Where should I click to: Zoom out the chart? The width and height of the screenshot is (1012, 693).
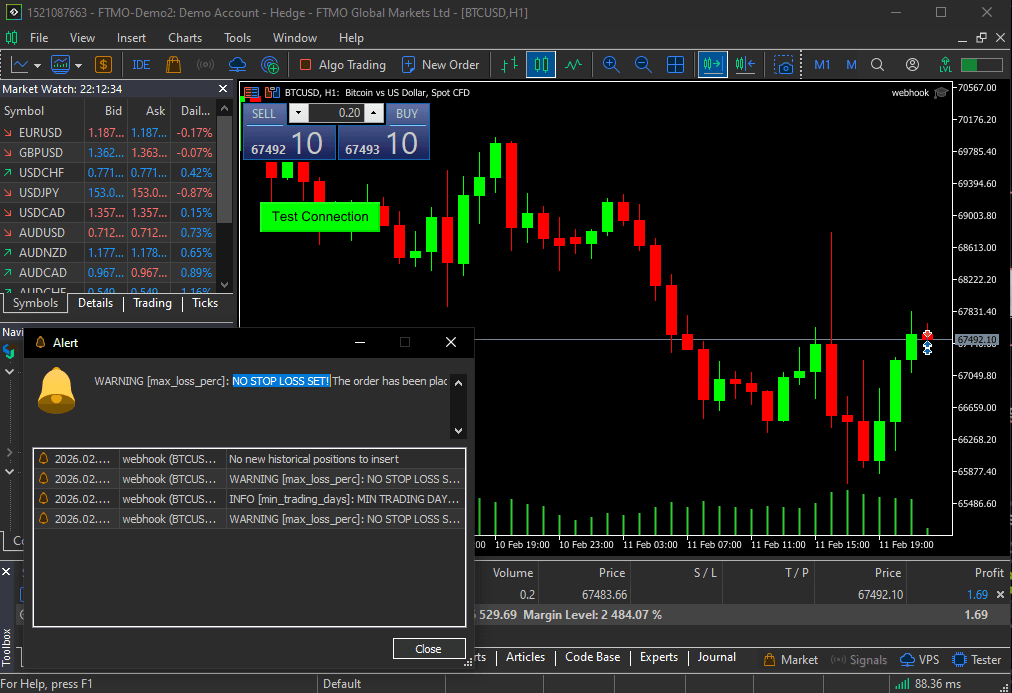click(x=643, y=65)
